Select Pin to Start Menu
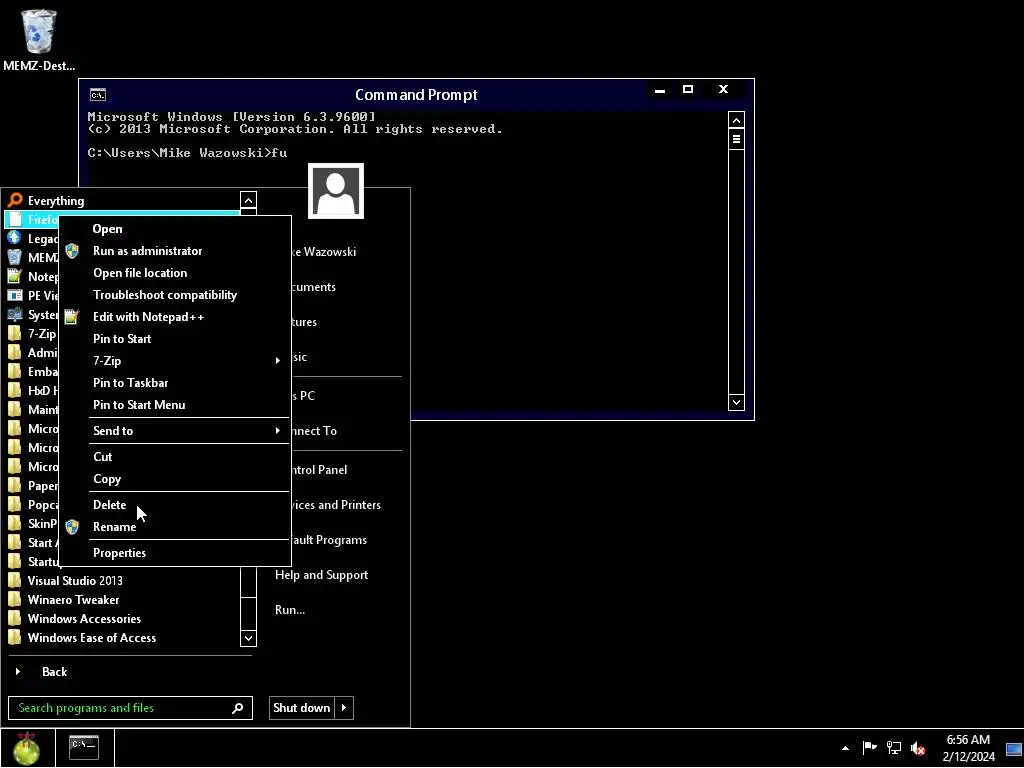This screenshot has width=1024, height=768. tap(175, 405)
